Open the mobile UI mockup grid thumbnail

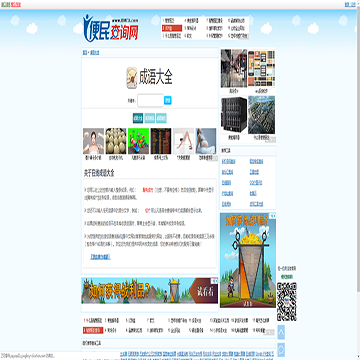[x=262, y=68]
